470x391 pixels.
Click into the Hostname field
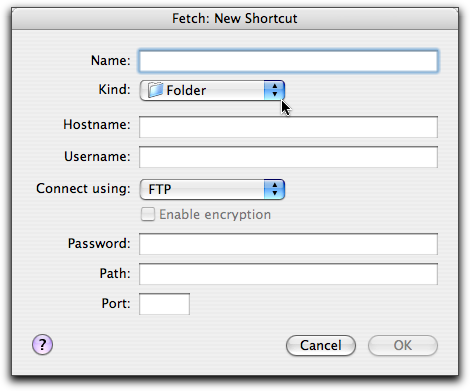(x=288, y=127)
